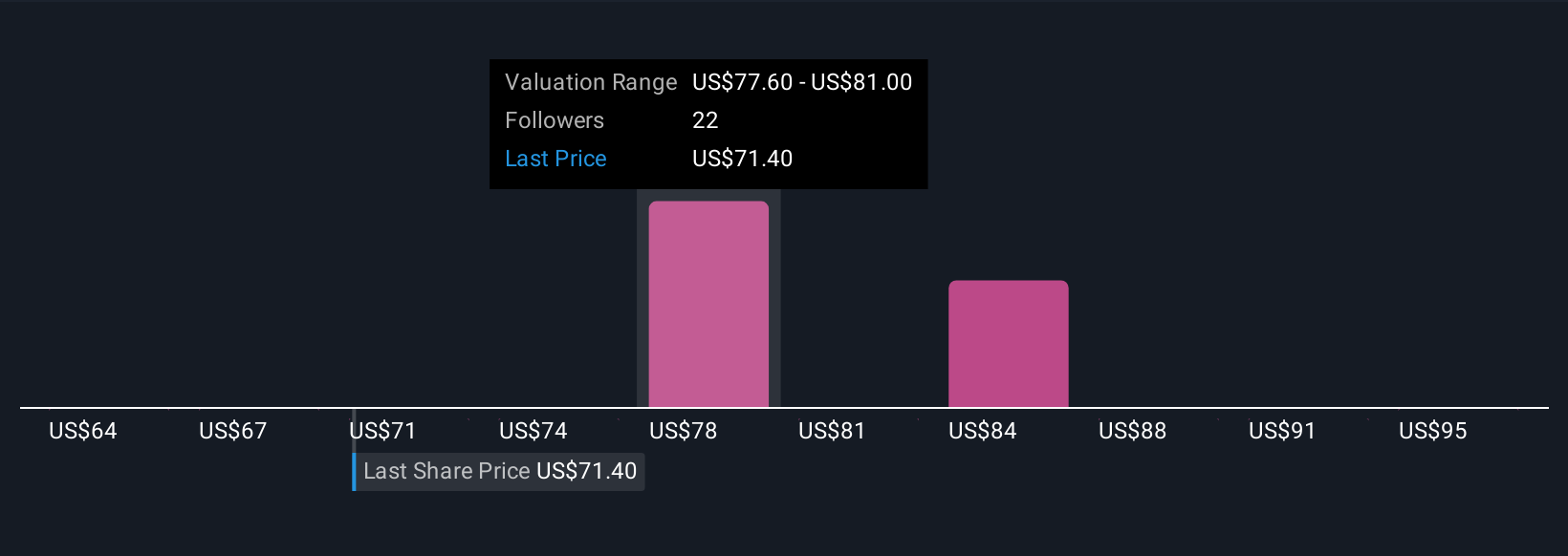The image size is (1568, 556).
Task: Click the Followers label in tooltip
Action: [555, 120]
